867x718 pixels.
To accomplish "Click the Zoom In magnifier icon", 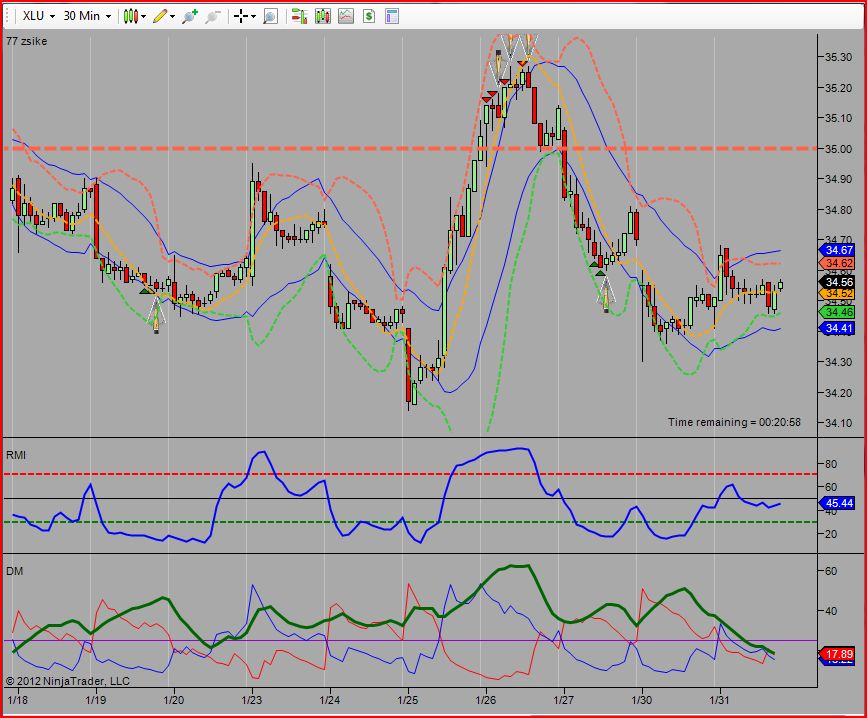I will click(x=190, y=16).
